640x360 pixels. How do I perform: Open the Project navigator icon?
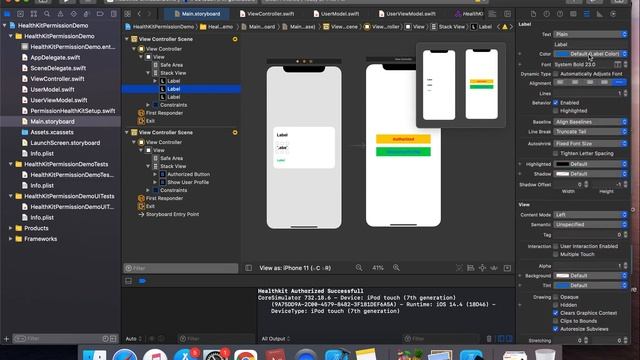7,14
